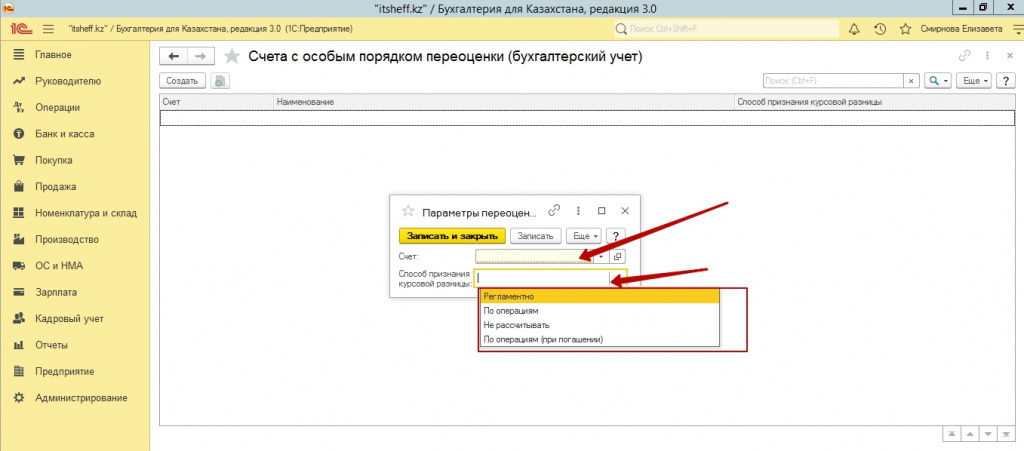
Task: Open the hamburger menu beside 1C logo
Action: click(x=48, y=31)
